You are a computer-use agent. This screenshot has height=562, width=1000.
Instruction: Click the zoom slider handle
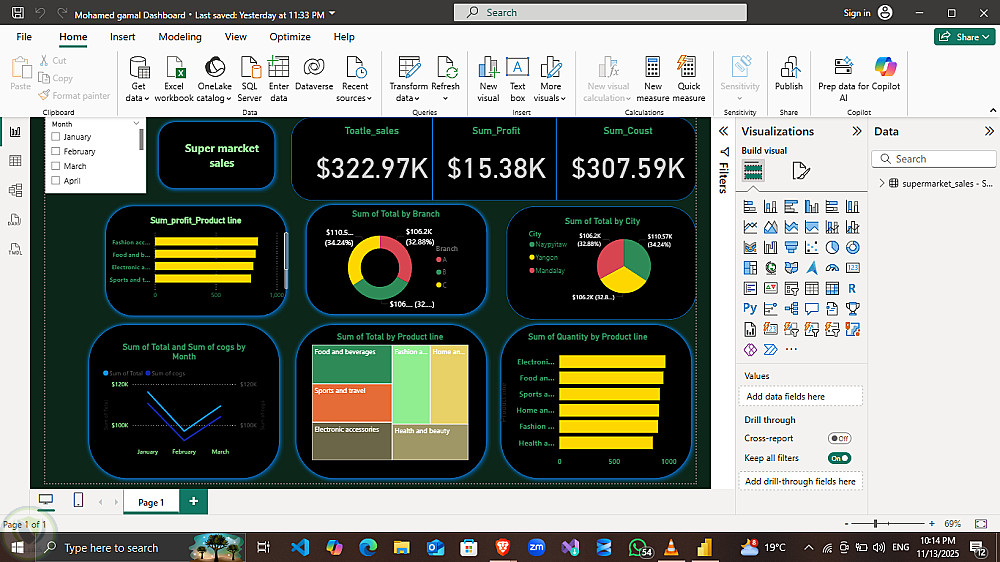[x=876, y=524]
